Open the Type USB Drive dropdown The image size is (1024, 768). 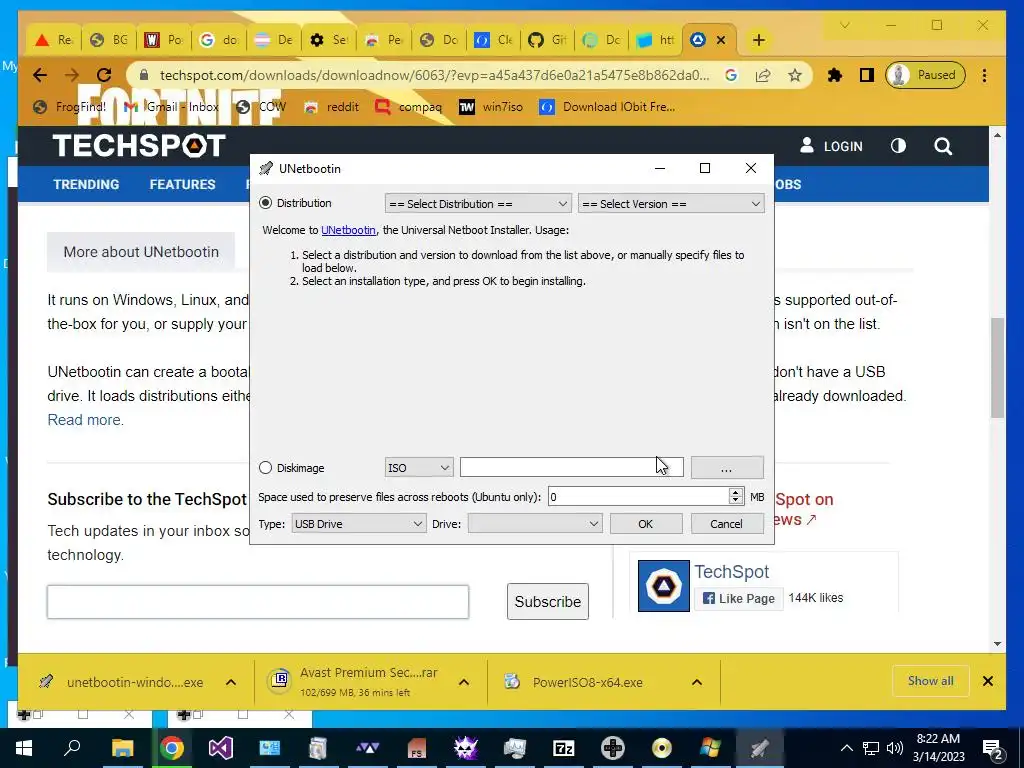click(359, 524)
